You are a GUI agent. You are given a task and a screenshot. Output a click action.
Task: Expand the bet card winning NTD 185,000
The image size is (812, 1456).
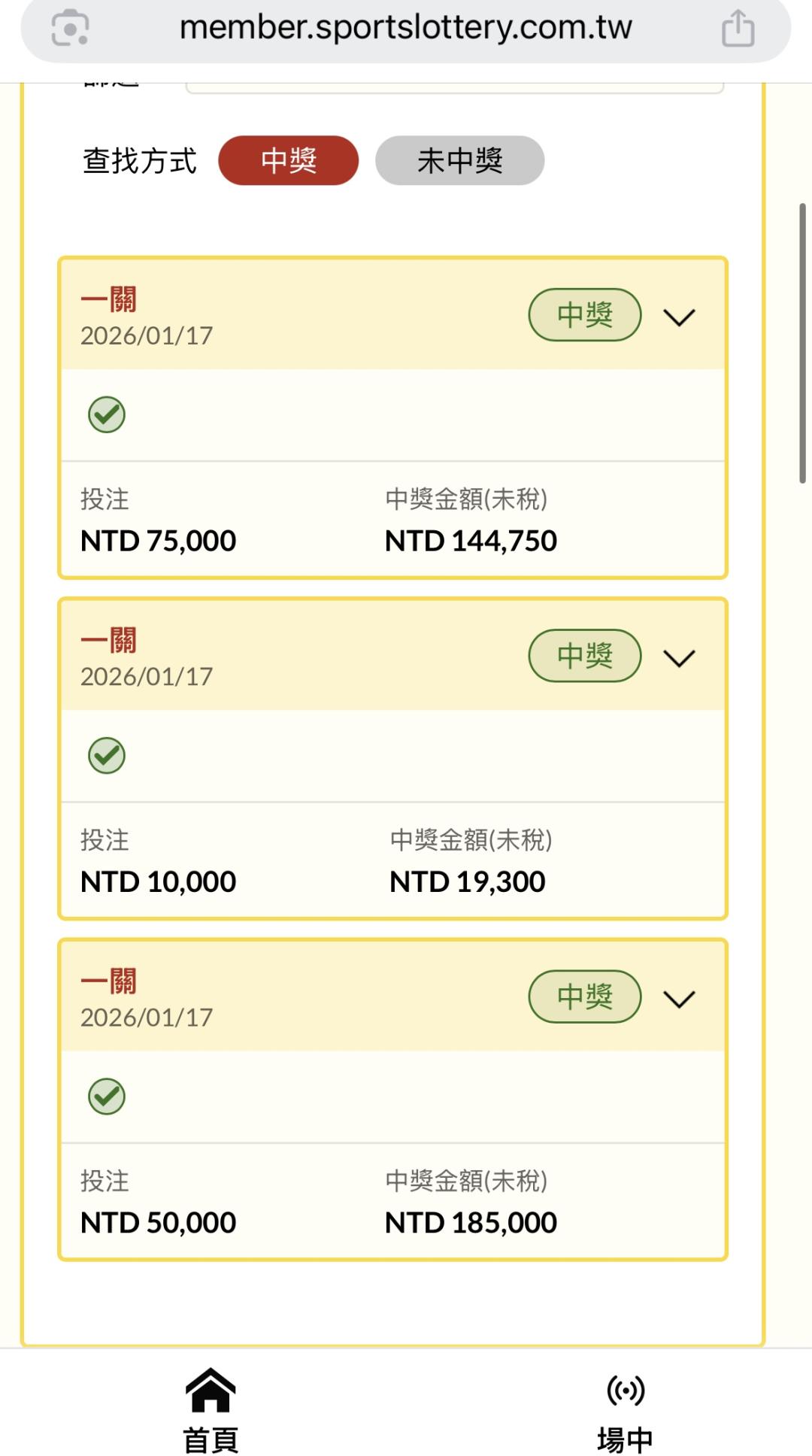click(679, 999)
